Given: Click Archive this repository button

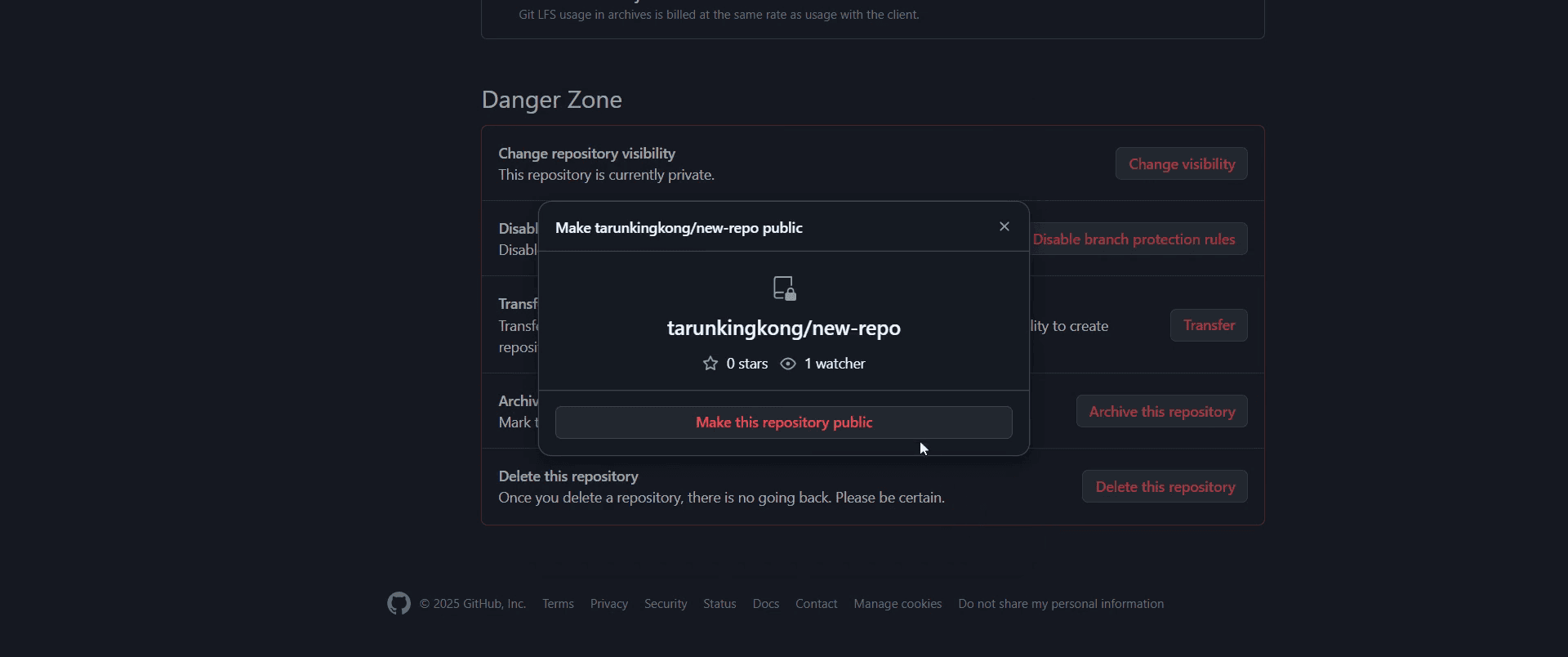Looking at the screenshot, I should click(1162, 412).
